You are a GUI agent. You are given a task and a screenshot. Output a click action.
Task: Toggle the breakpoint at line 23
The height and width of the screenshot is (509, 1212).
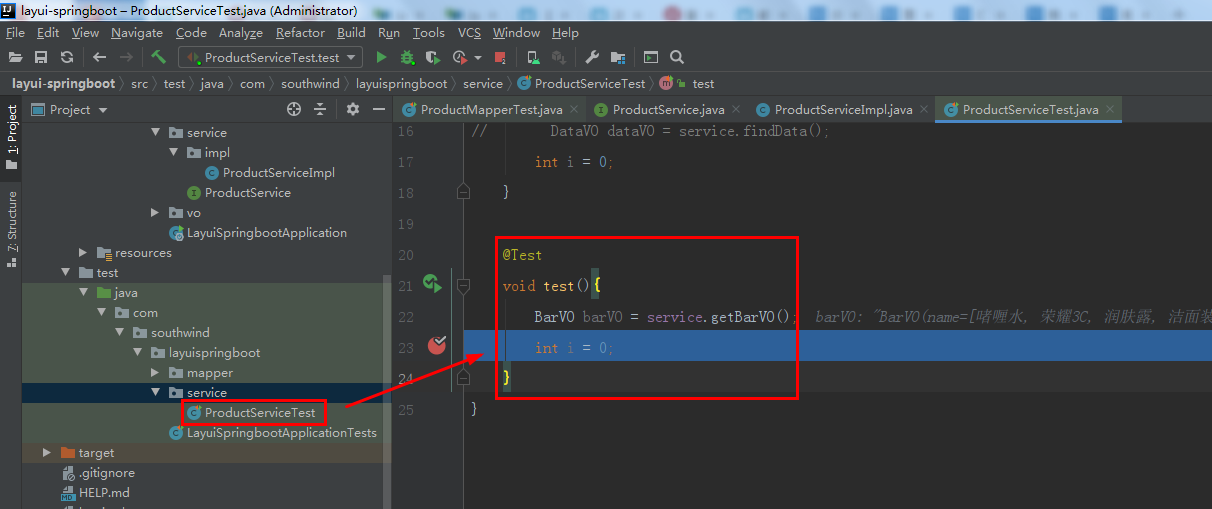click(437, 346)
